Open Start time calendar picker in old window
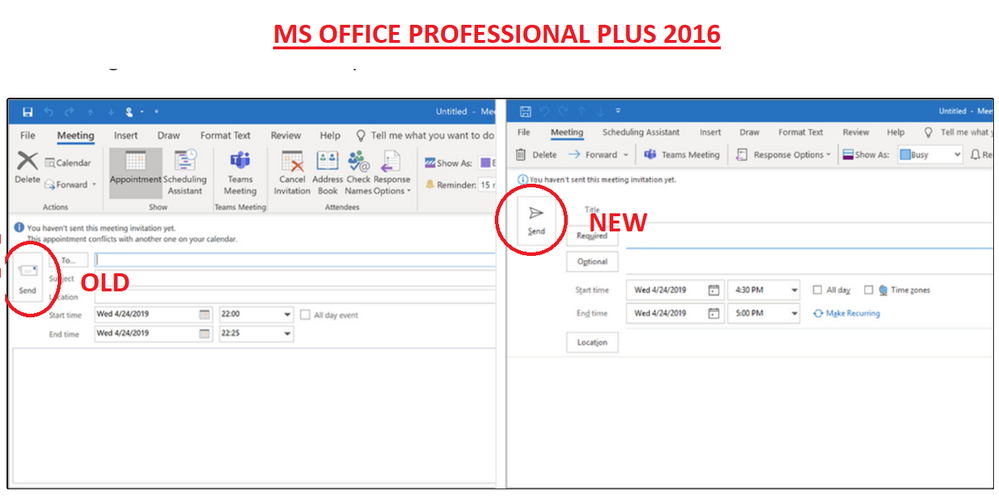999x496 pixels. [x=204, y=315]
